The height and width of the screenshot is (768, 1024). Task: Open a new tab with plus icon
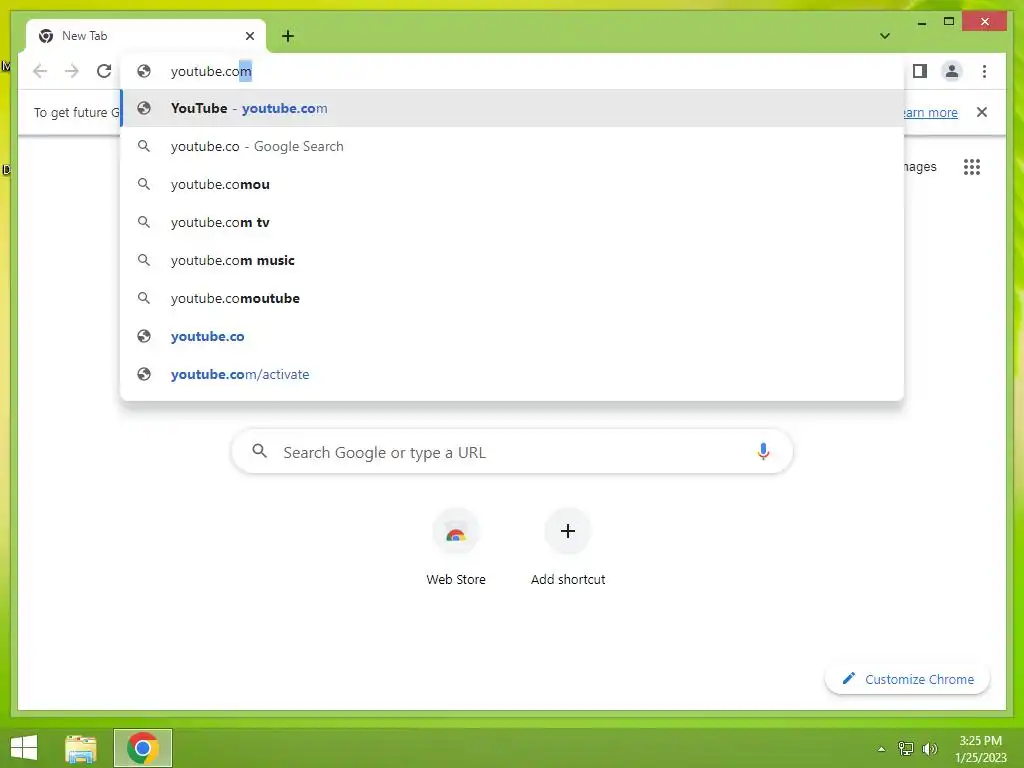click(x=288, y=36)
